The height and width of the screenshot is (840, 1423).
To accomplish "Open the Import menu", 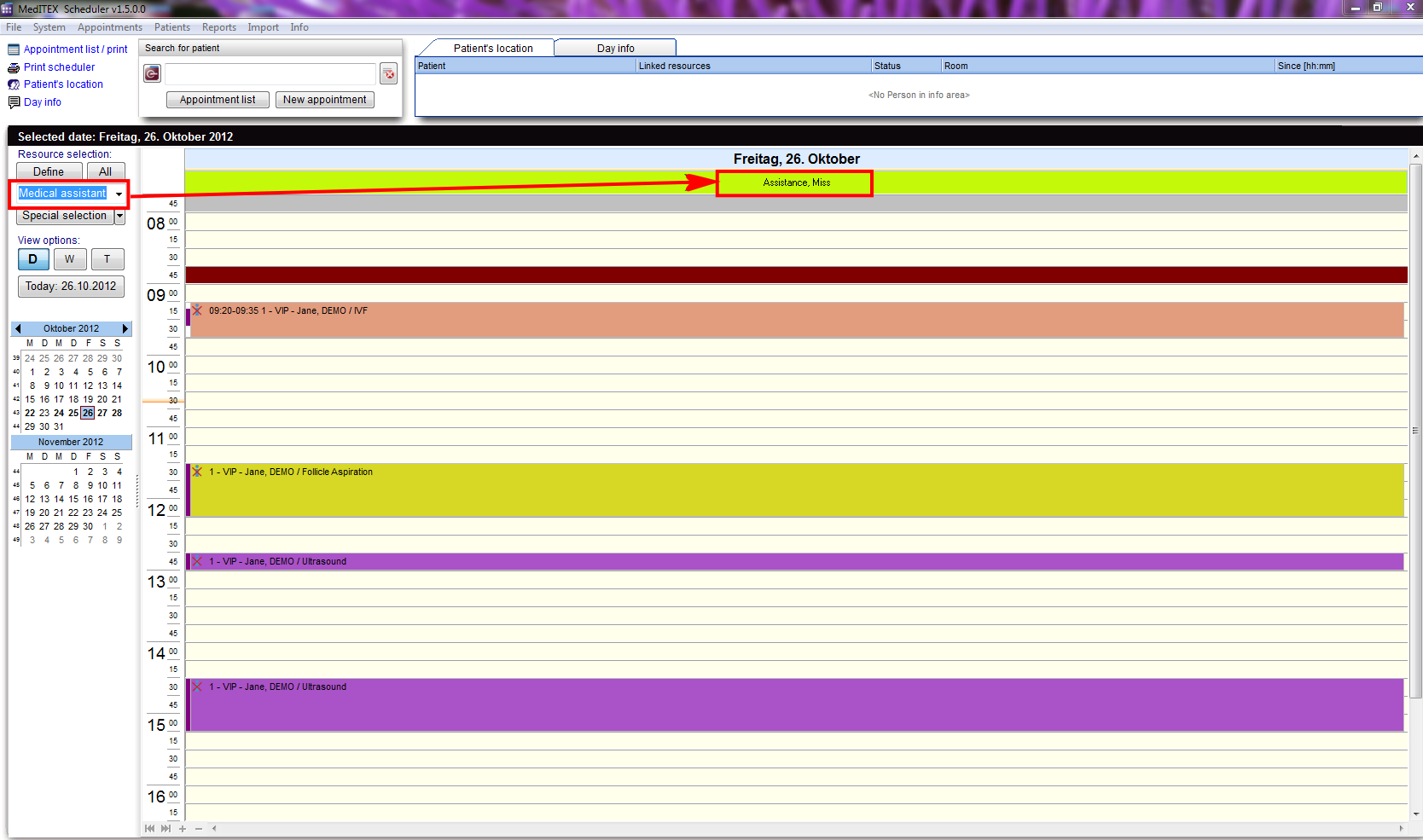I will (264, 27).
